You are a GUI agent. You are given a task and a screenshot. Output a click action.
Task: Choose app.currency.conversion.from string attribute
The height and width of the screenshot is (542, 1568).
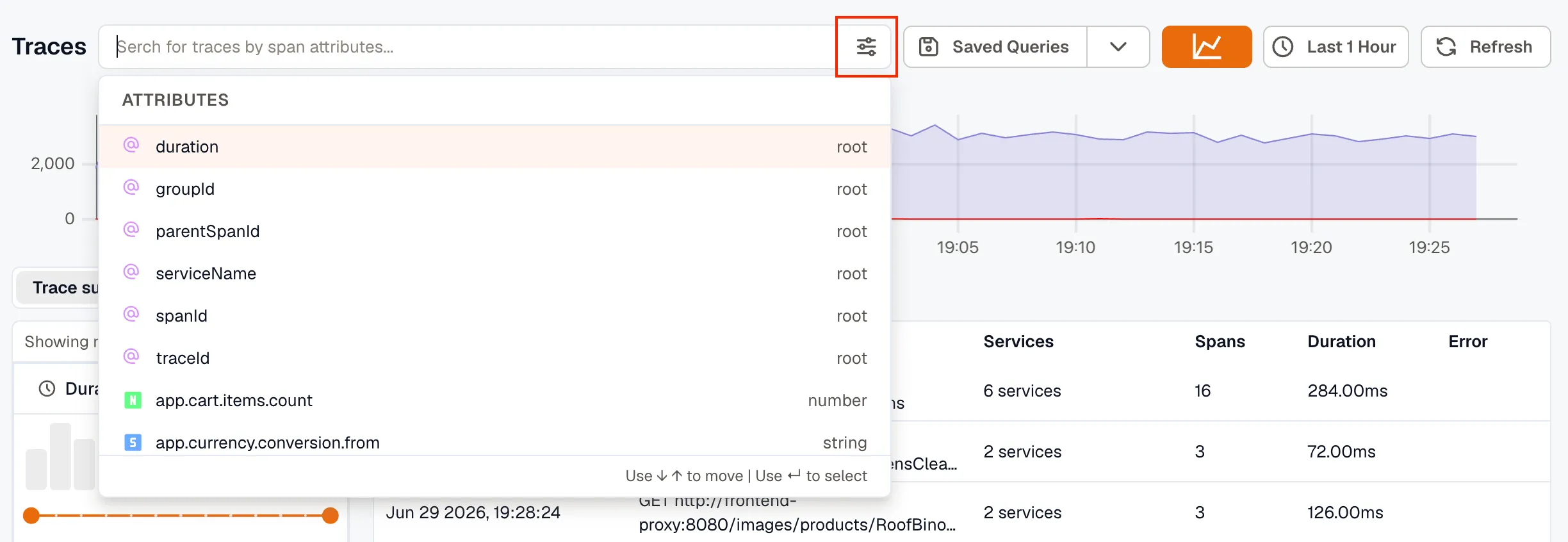coord(494,442)
